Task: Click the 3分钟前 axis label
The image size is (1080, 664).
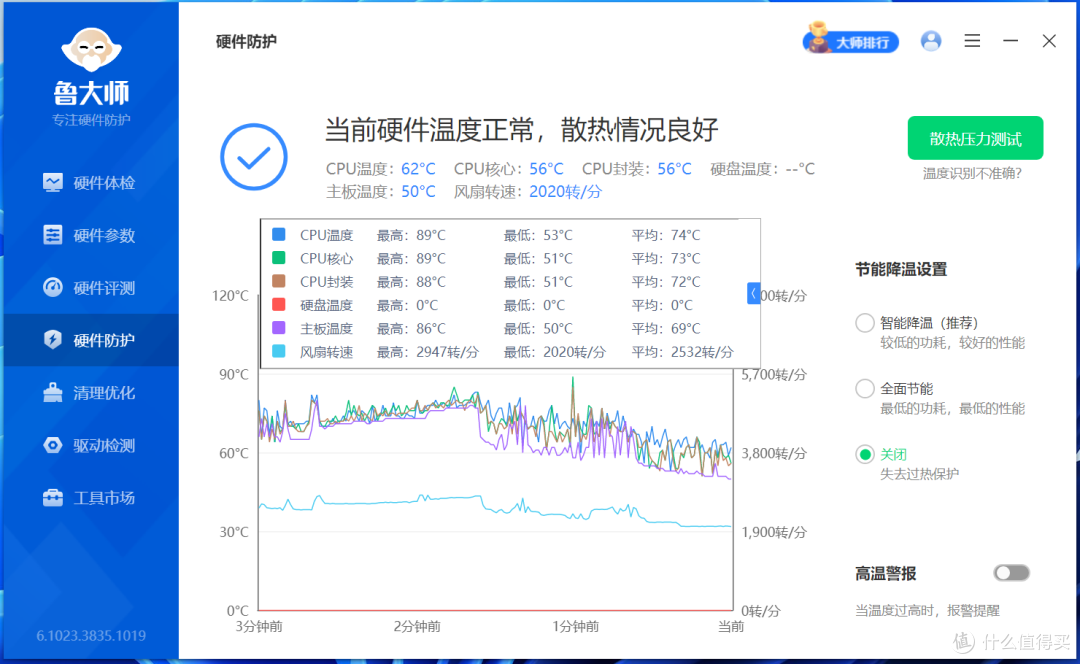Action: 259,626
